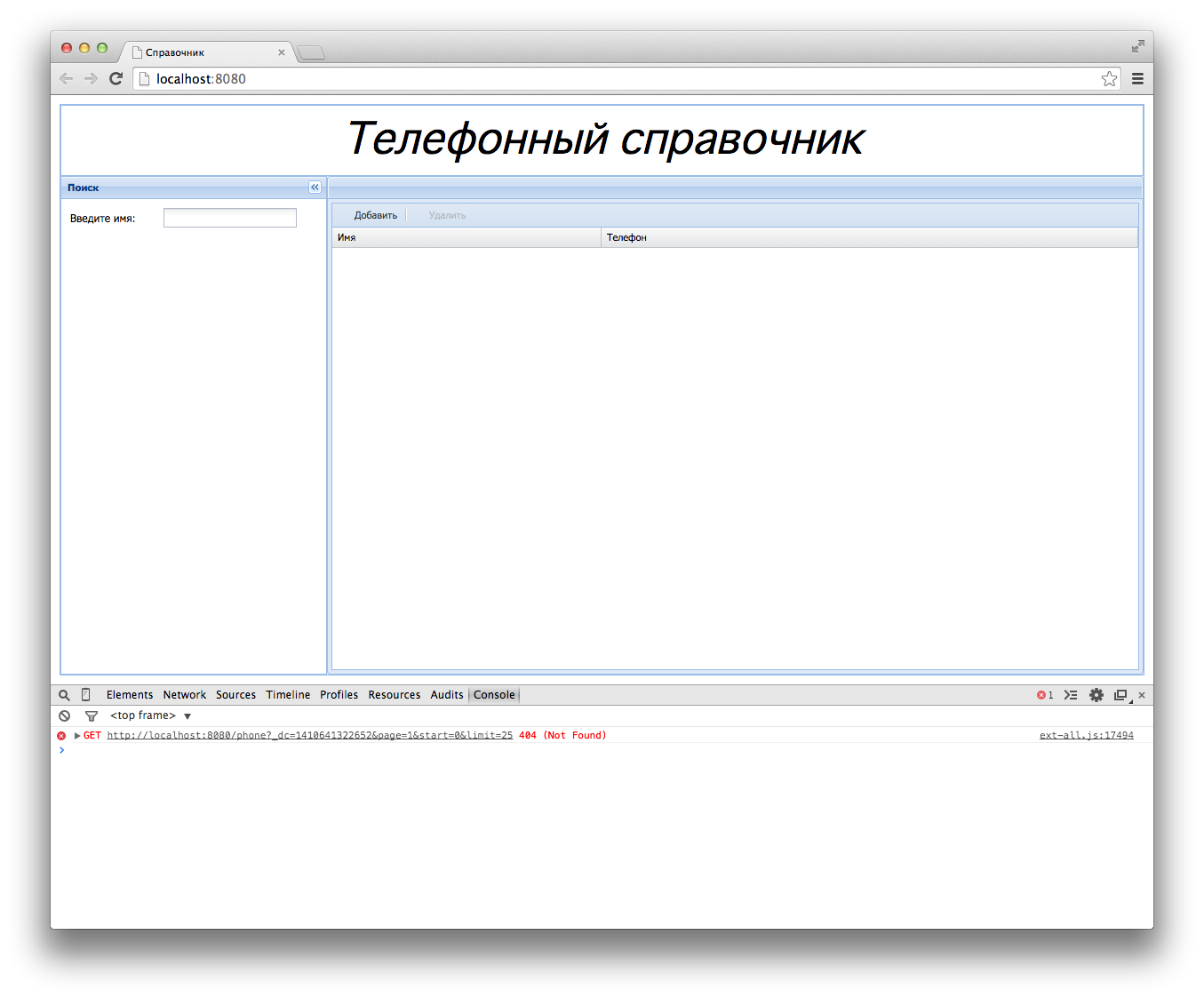Open the DevTools search magnifier icon
Image resolution: width=1204 pixels, height=999 pixels.
tap(64, 695)
